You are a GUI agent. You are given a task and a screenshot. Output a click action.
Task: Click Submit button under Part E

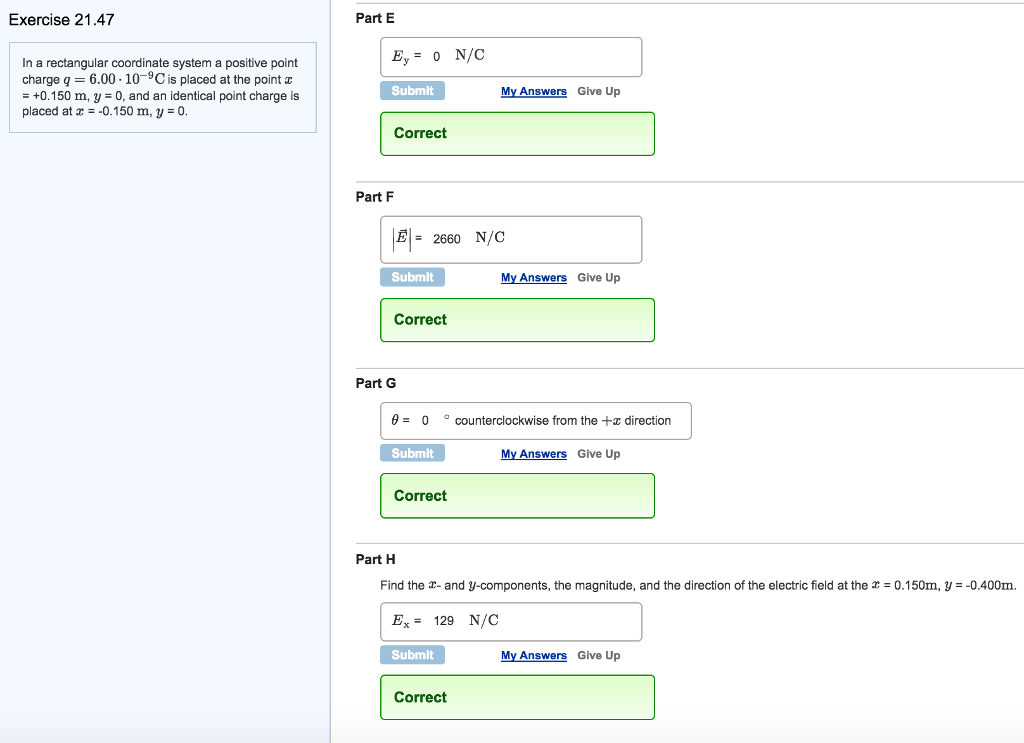point(412,91)
